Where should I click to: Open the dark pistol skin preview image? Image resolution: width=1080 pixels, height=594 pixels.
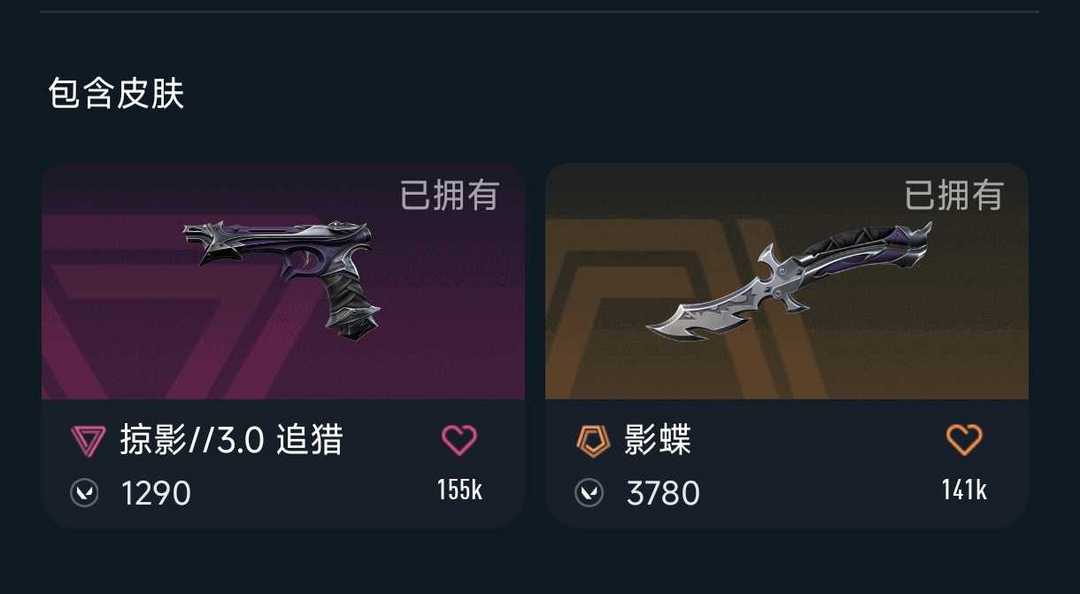click(x=283, y=279)
